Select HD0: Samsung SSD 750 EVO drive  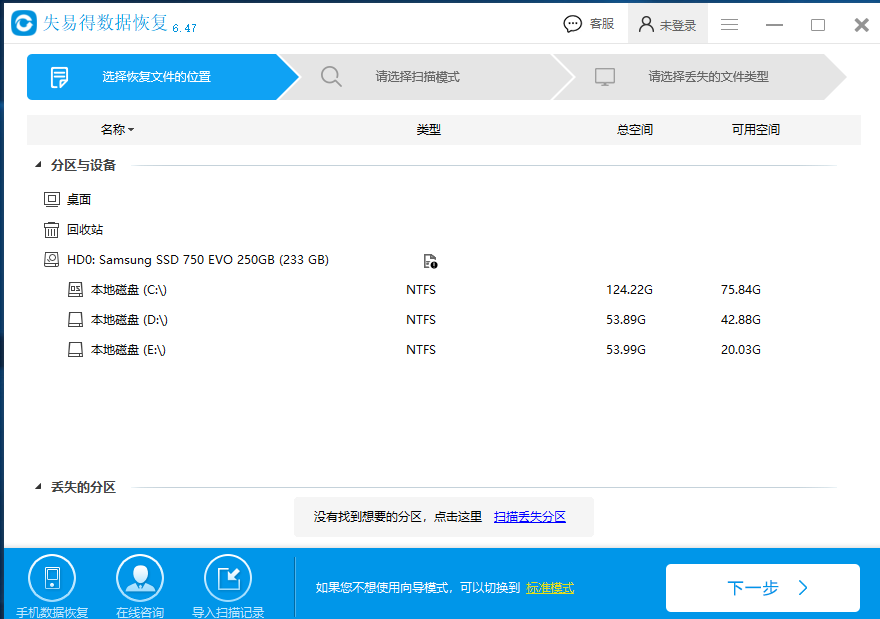(197, 260)
